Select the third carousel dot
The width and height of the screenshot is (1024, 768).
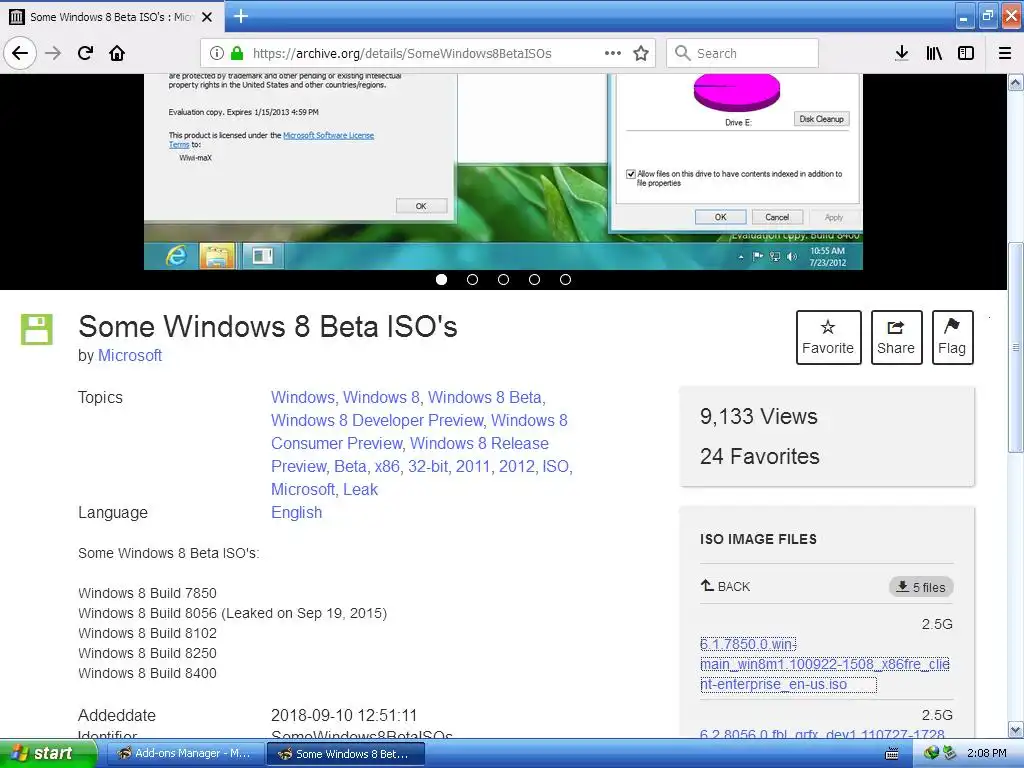pos(503,280)
